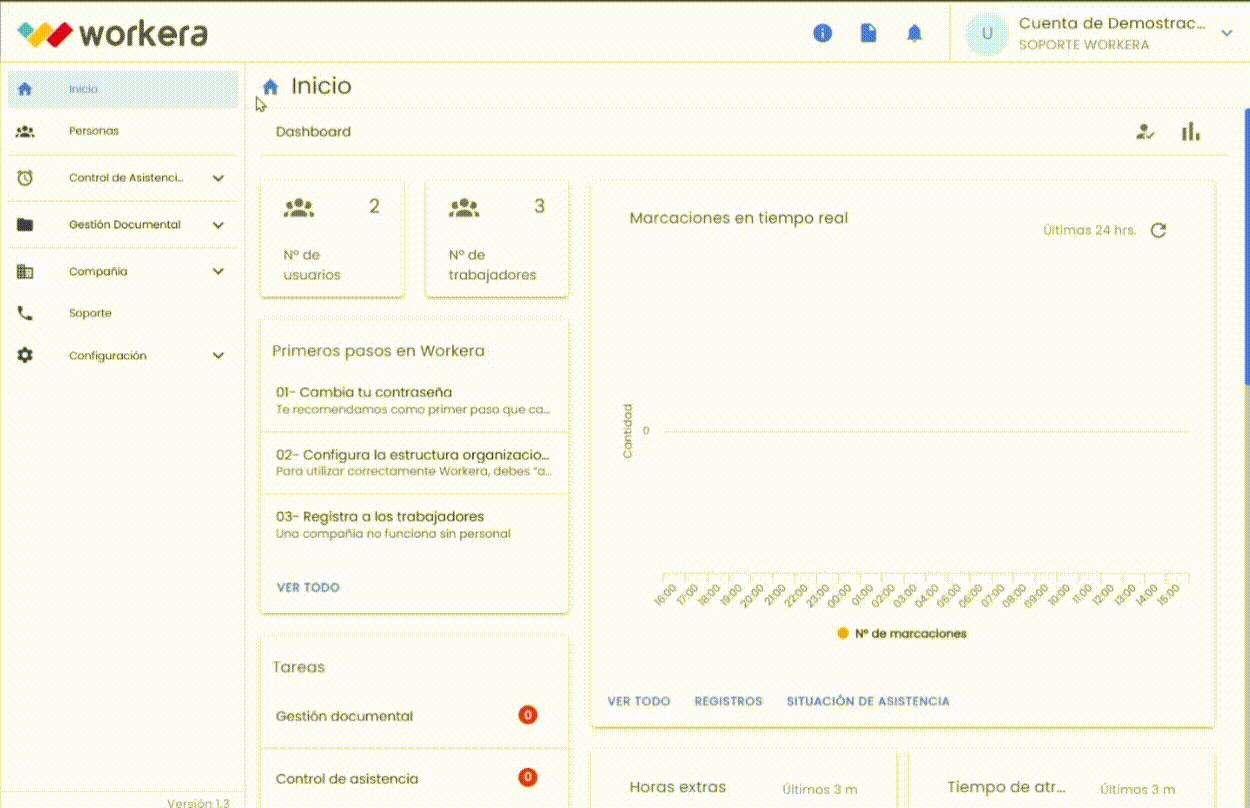Screen dimensions: 1250x808
Task: Click the Nº de trabajadores group icon
Action: (464, 208)
